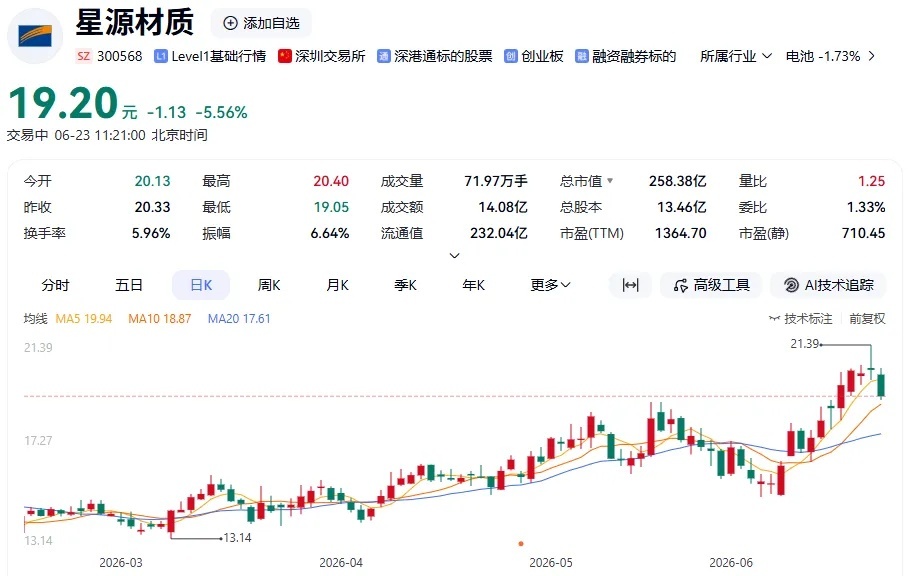Screen dimensions: 912x576
Task: Click the L1 badge icon
Action: [x=161, y=56]
